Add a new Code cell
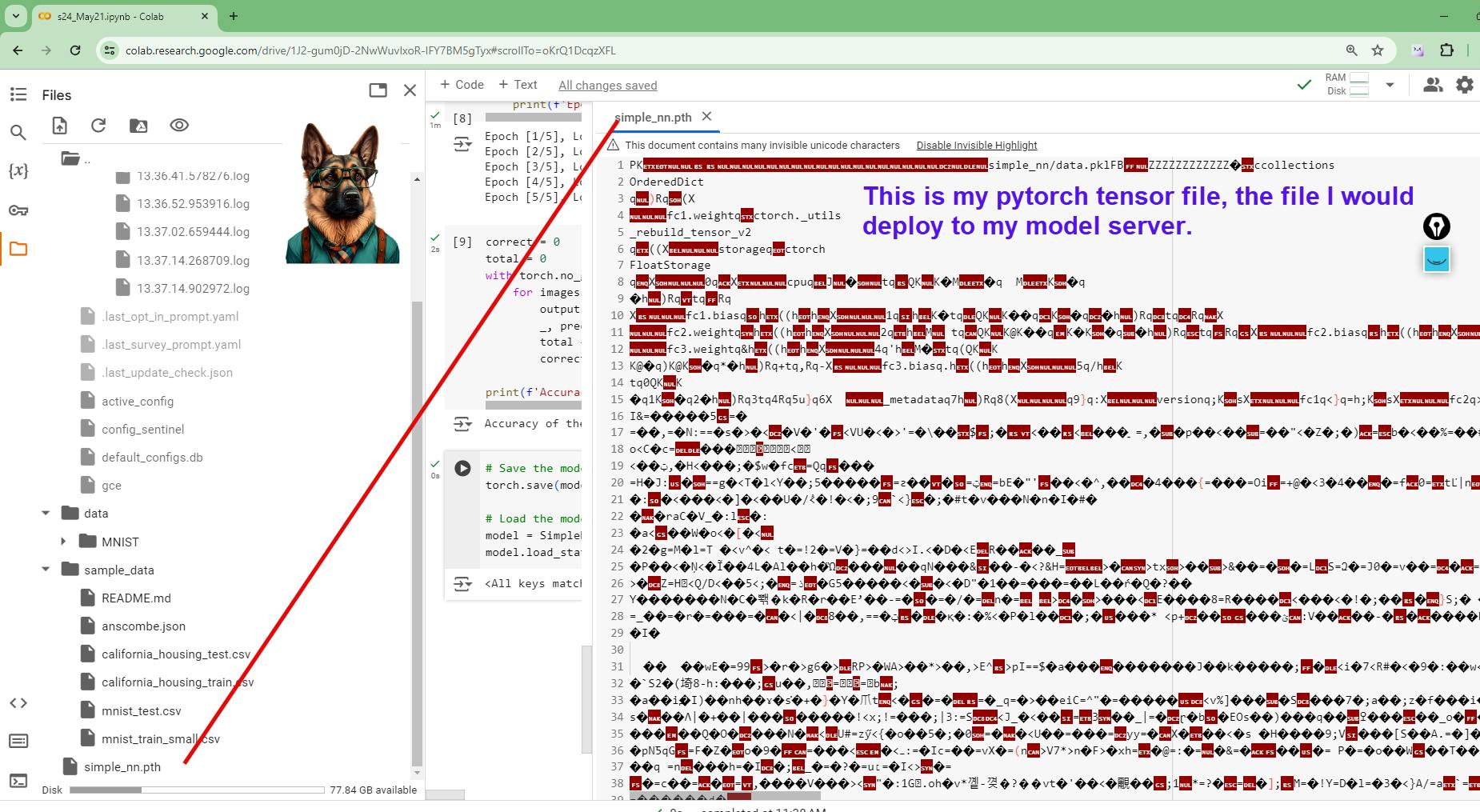Image resolution: width=1480 pixels, height=812 pixels. pyautogui.click(x=462, y=85)
